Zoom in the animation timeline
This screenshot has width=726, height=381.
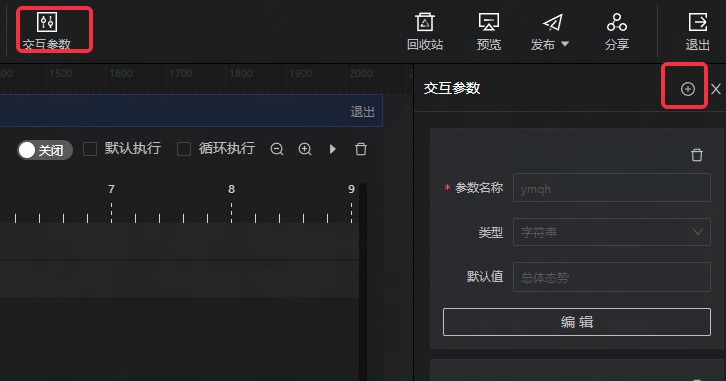pos(305,149)
